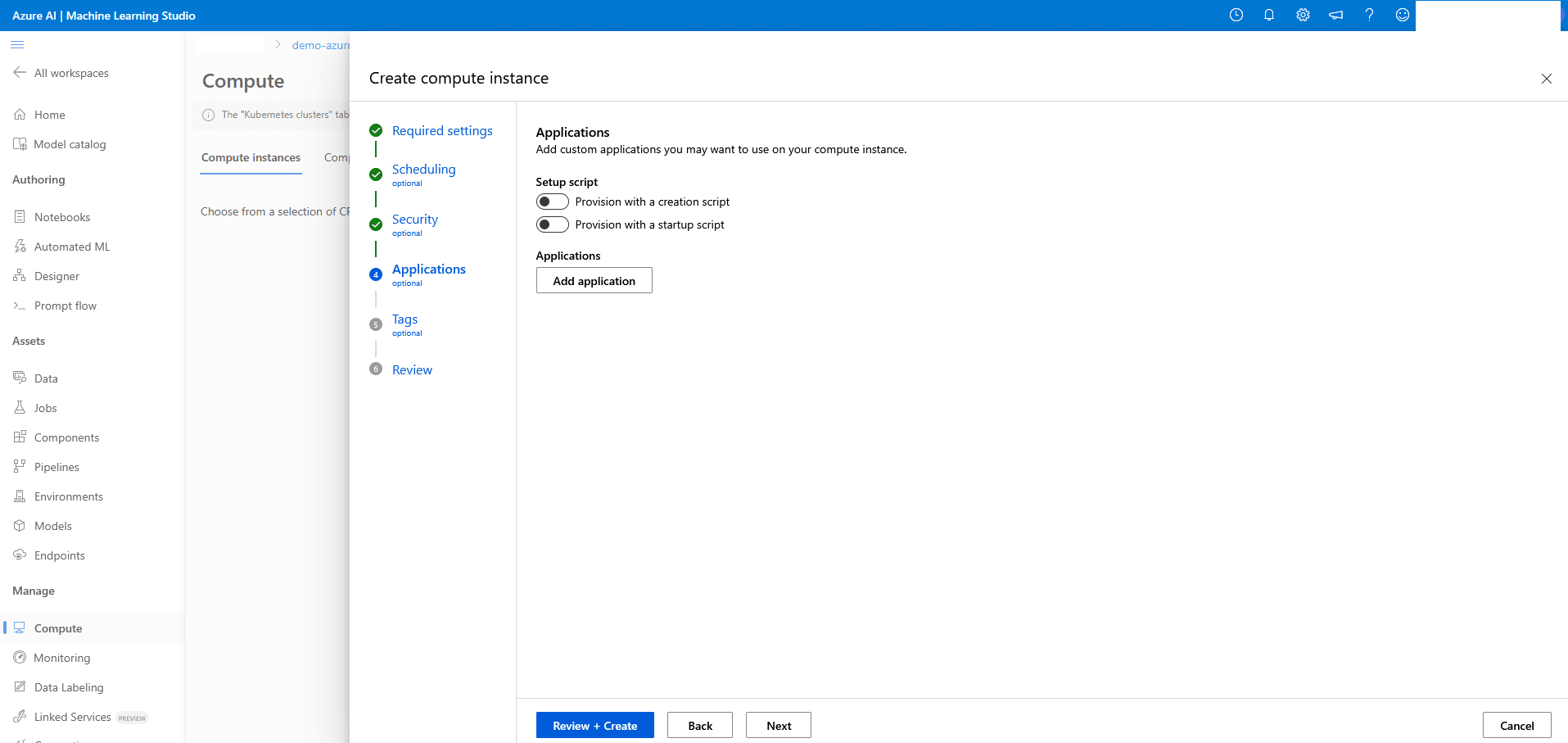Viewport: 1568px width, 743px height.
Task: Switch to the Compute instances tab
Action: point(251,157)
